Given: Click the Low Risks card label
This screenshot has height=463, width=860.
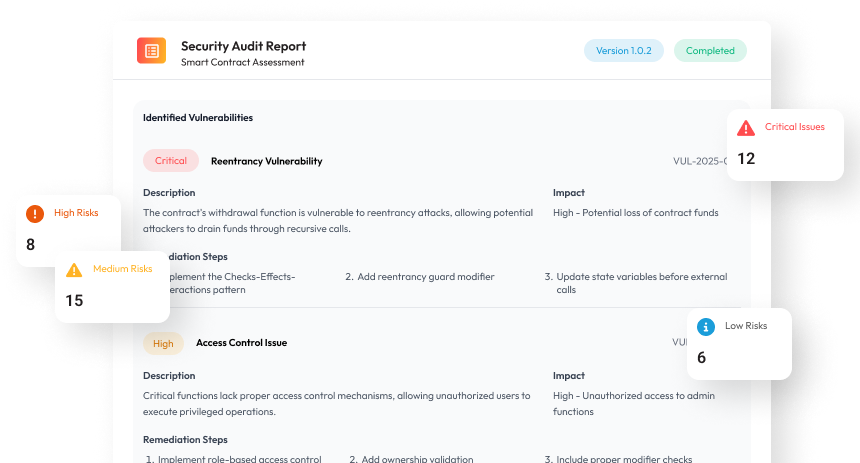Looking at the screenshot, I should [x=746, y=326].
